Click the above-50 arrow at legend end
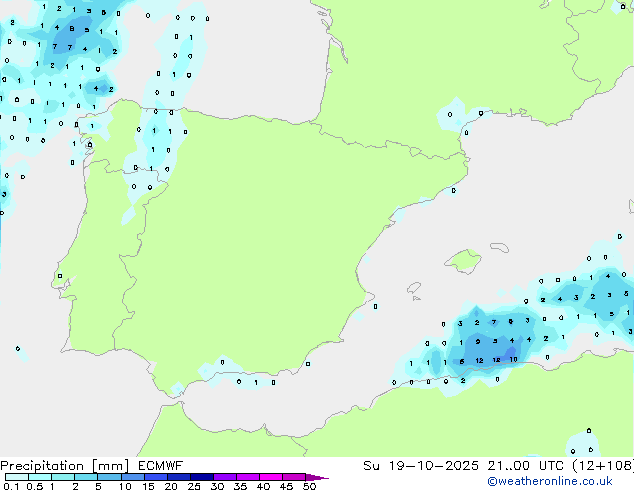The image size is (634, 490). 317,477
